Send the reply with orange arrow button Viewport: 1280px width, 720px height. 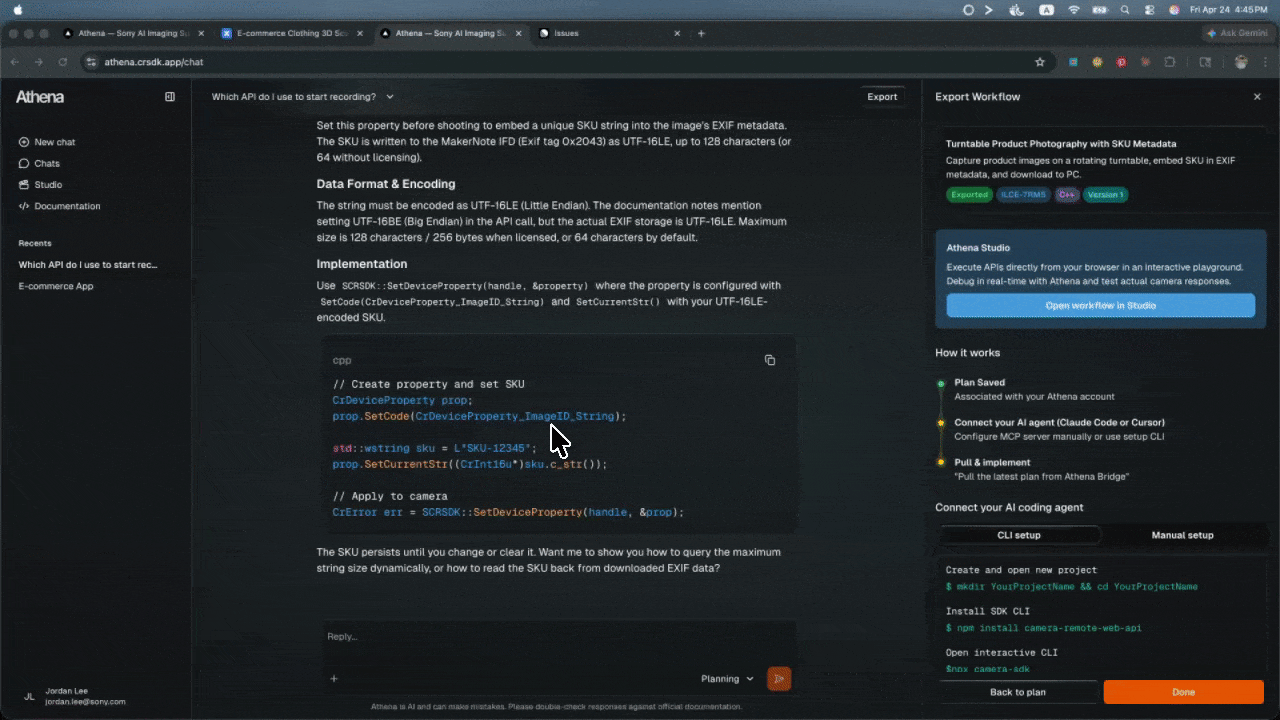(779, 679)
